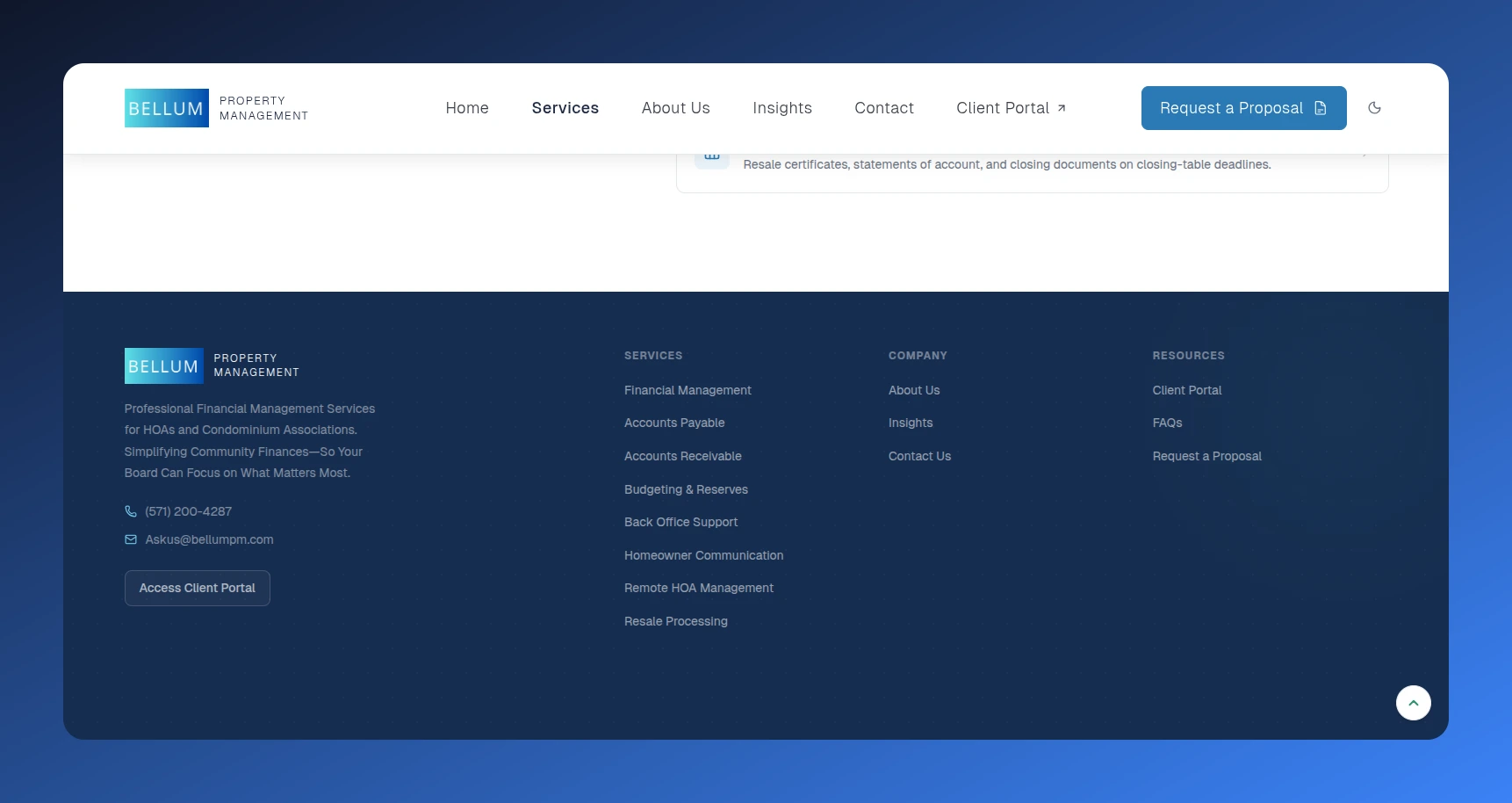Open the Accounts Receivable footer link

(683, 456)
